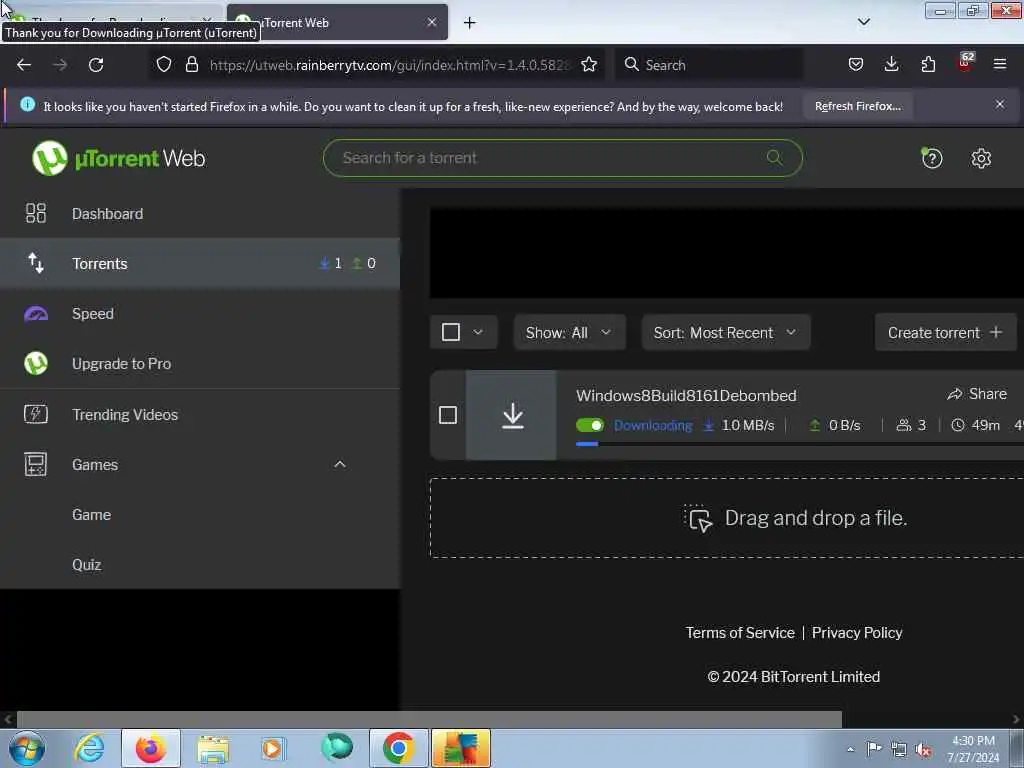
Task: Click the 4:30 PM taskbar clock
Action: pos(974,749)
